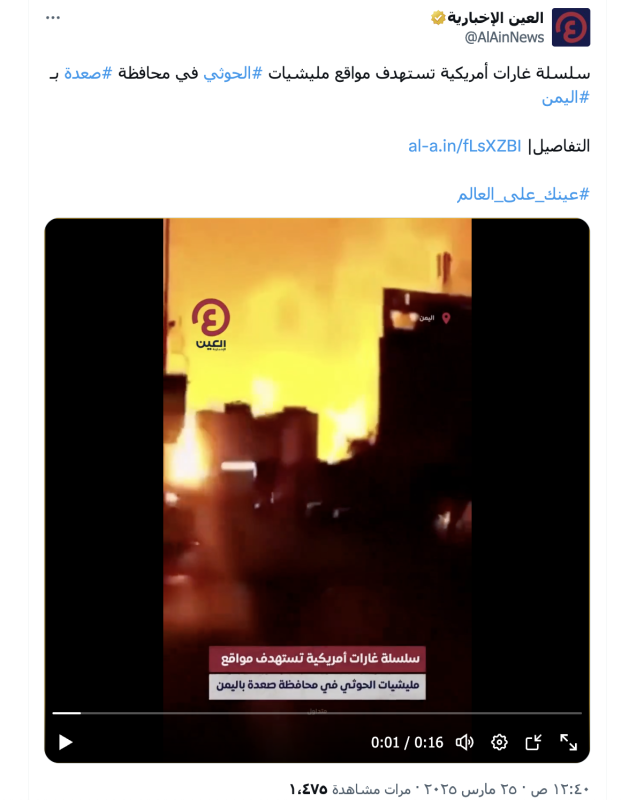
Task: Open the tweet three-dots more menu
Action: [53, 18]
